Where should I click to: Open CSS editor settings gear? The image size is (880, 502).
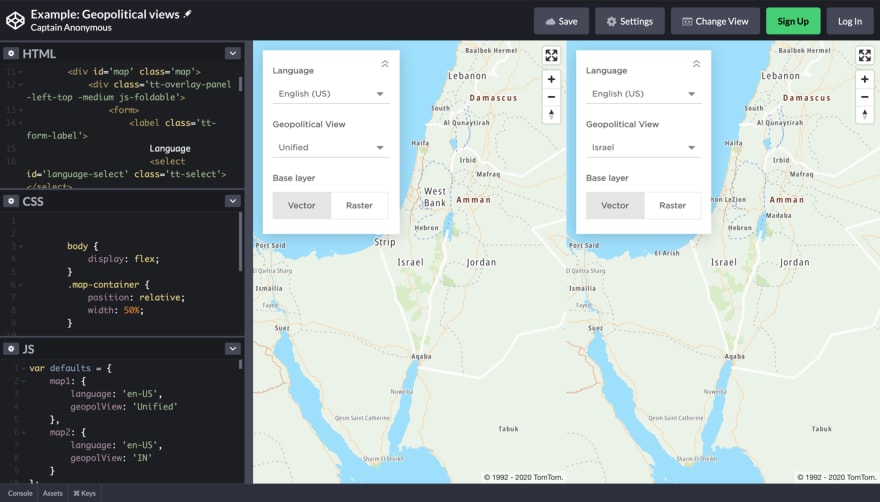(11, 201)
